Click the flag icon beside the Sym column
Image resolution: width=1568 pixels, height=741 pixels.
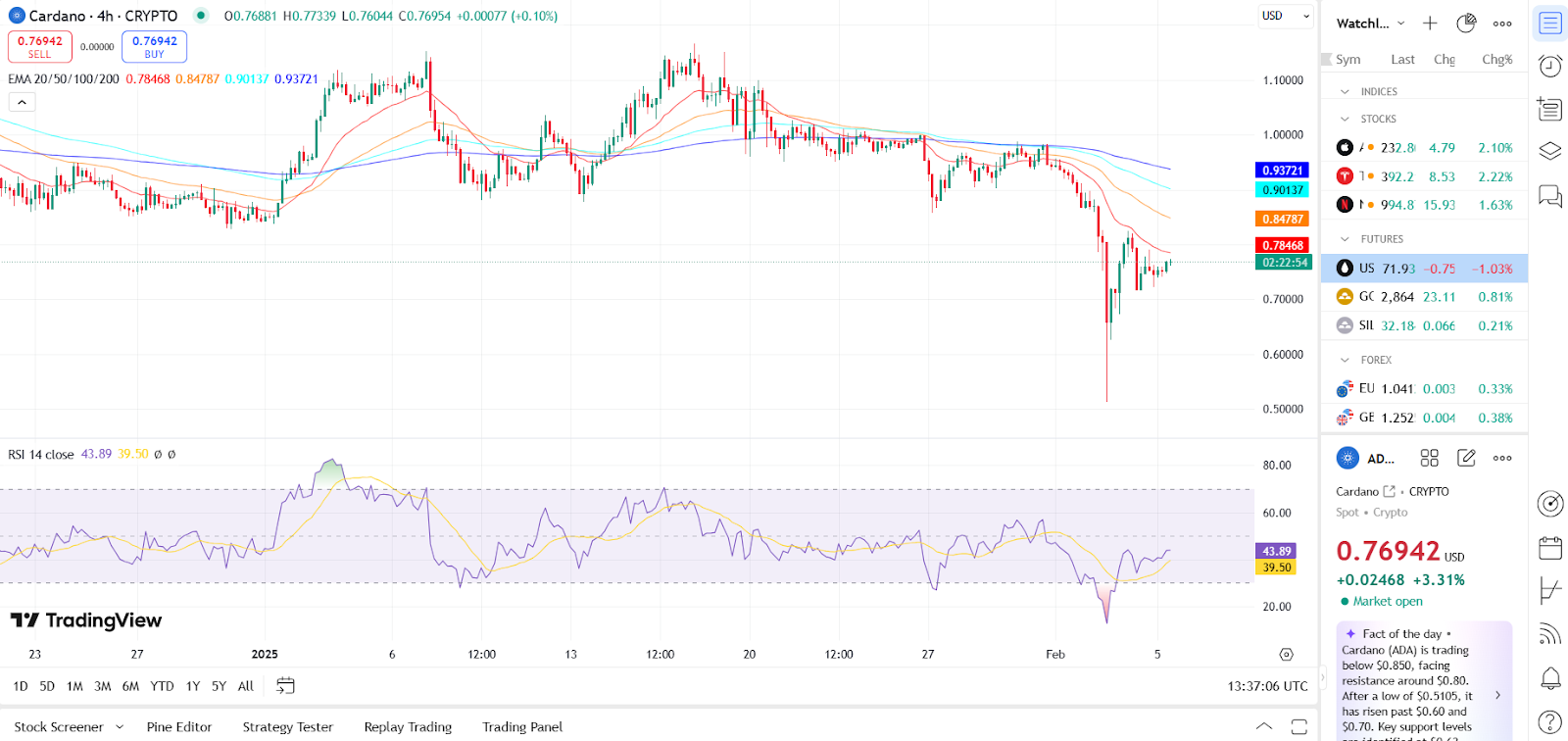(1328, 60)
